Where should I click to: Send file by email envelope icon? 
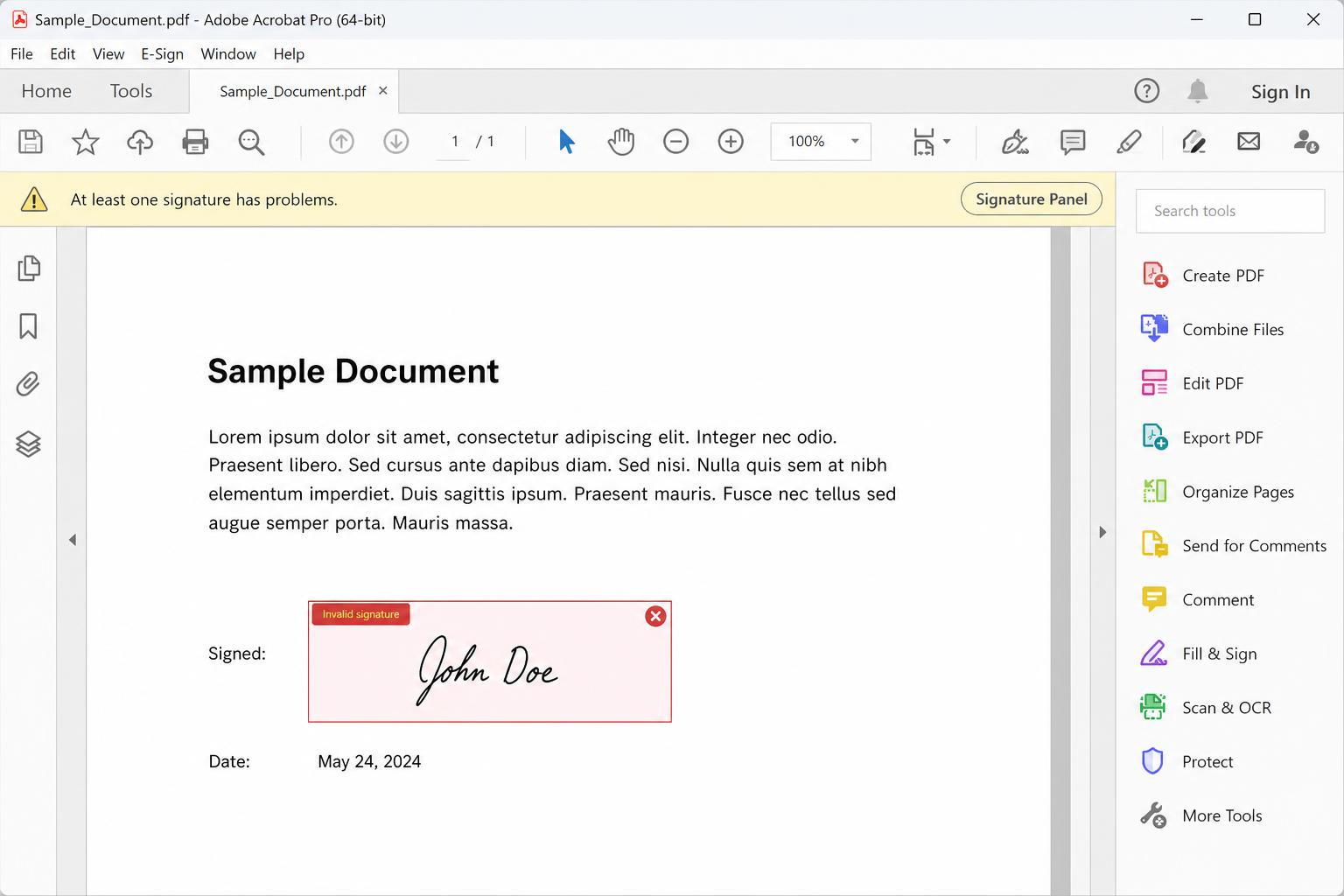[x=1249, y=141]
